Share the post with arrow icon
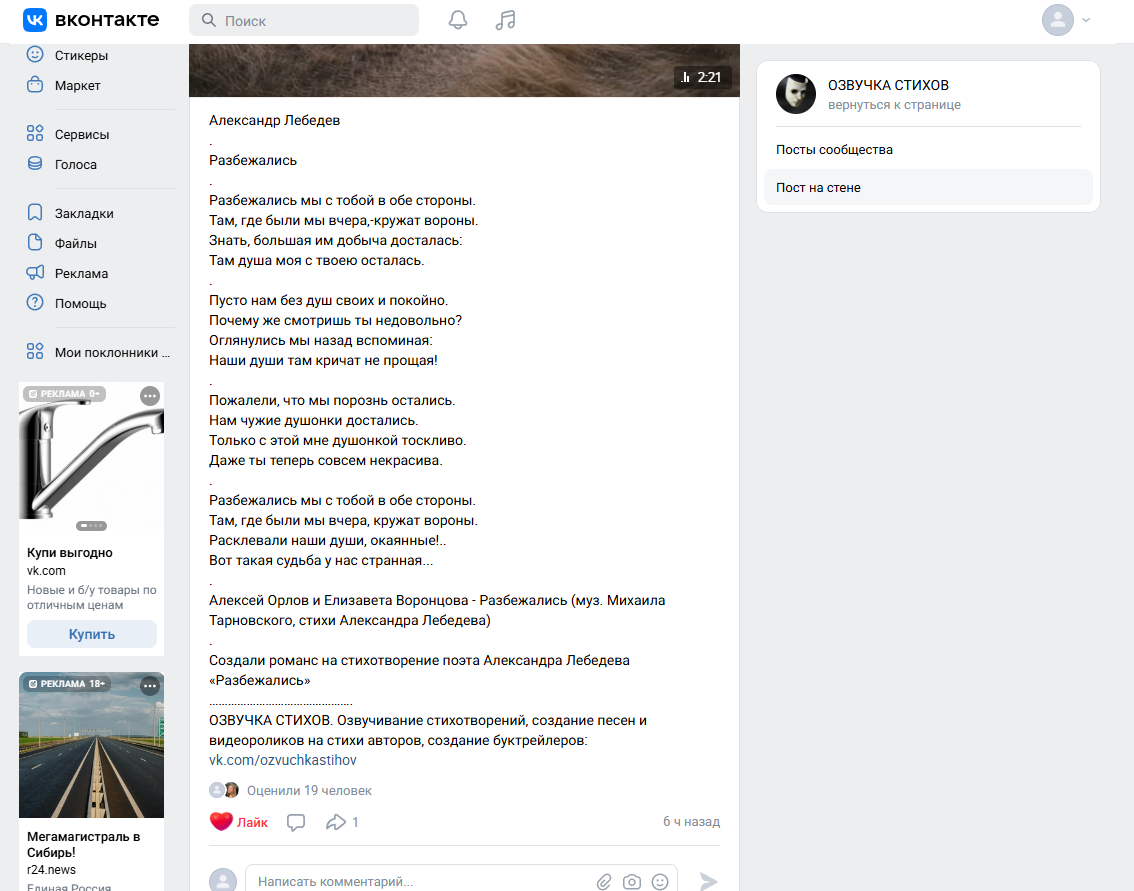 335,822
